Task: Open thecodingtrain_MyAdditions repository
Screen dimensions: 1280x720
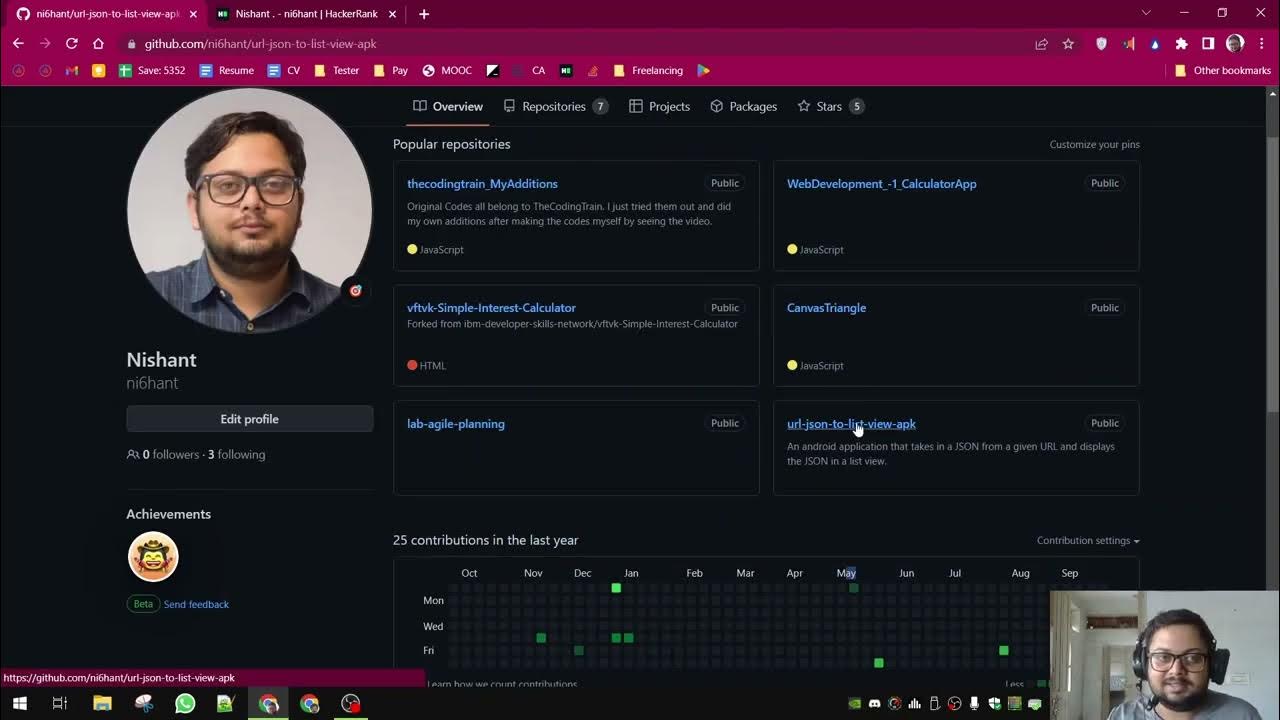Action: pyautogui.click(x=482, y=184)
